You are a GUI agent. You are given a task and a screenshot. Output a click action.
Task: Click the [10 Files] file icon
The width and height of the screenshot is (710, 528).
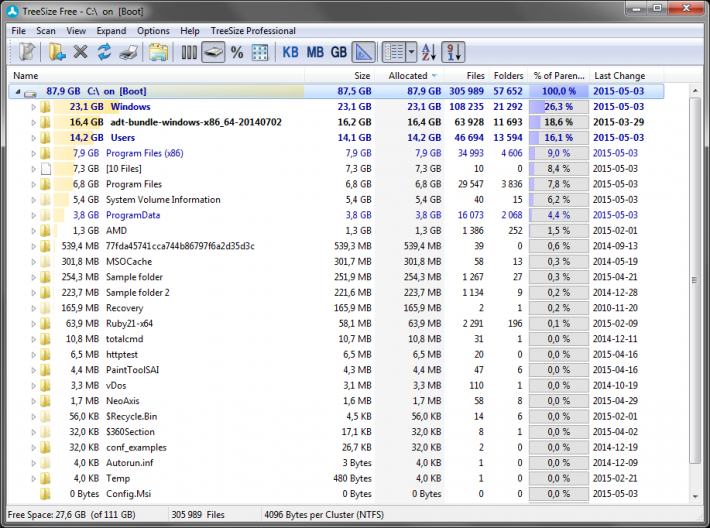pyautogui.click(x=46, y=169)
